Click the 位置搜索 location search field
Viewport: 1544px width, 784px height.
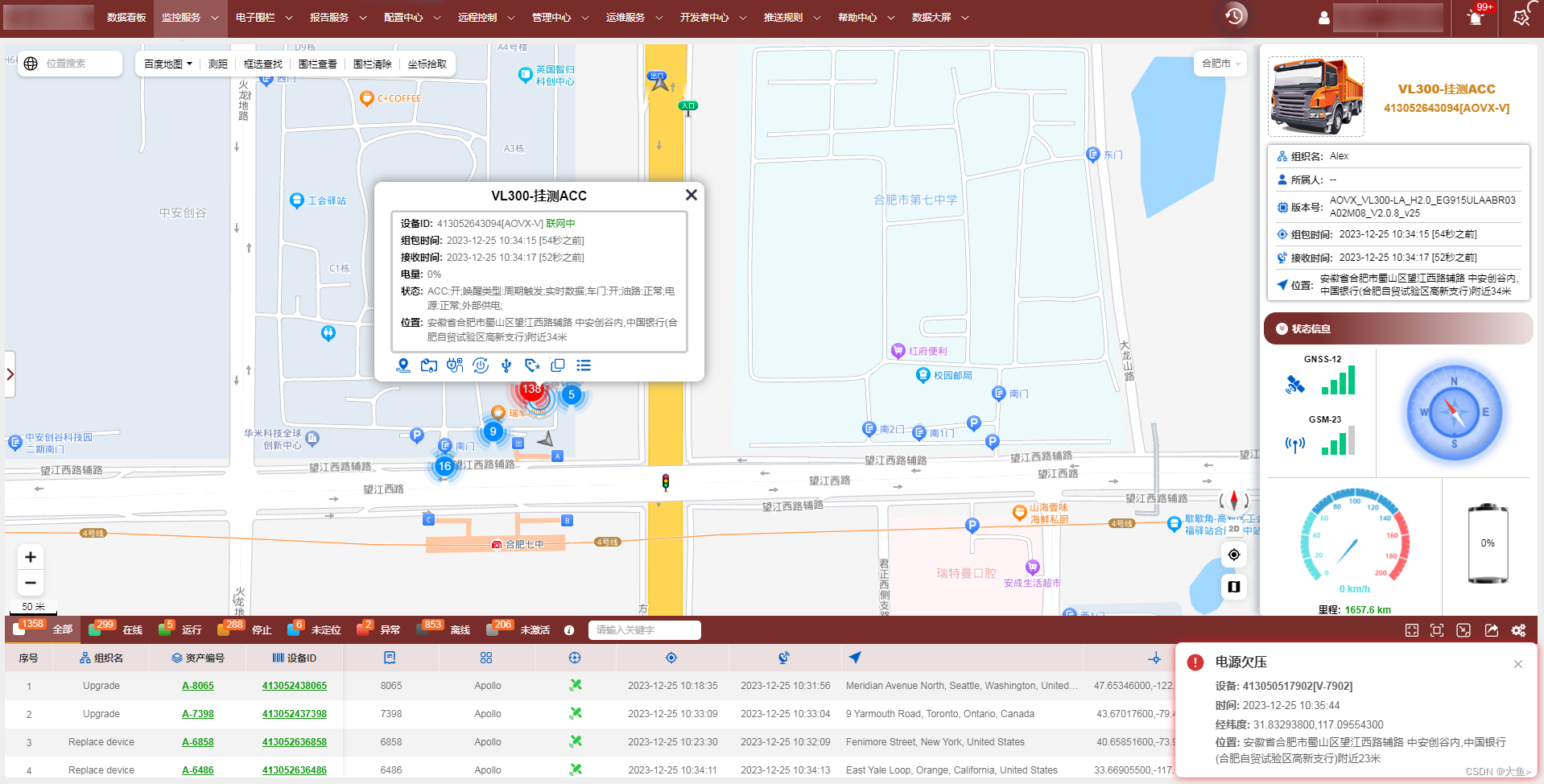pos(81,64)
